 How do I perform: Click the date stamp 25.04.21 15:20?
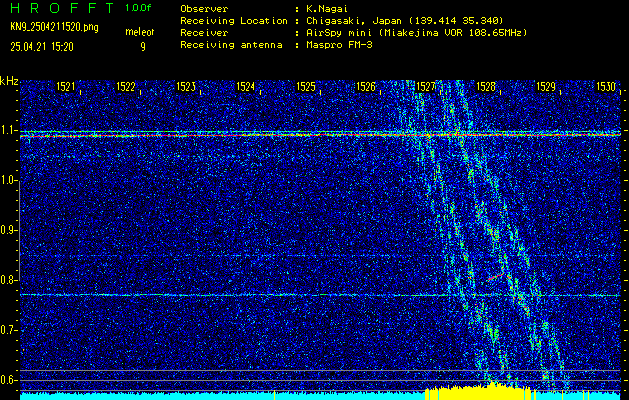coord(42,47)
